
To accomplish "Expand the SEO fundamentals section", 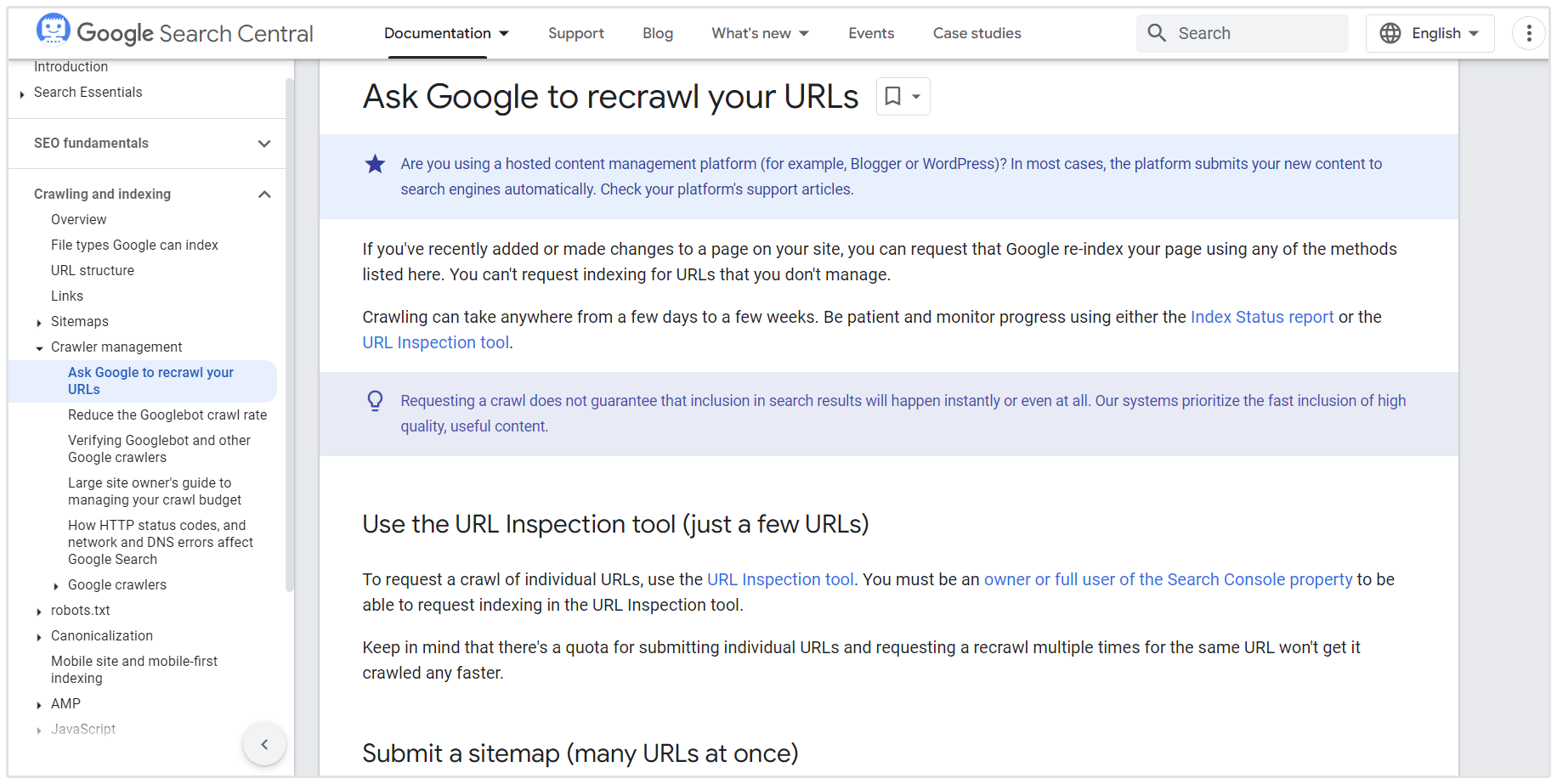I will coord(264,144).
